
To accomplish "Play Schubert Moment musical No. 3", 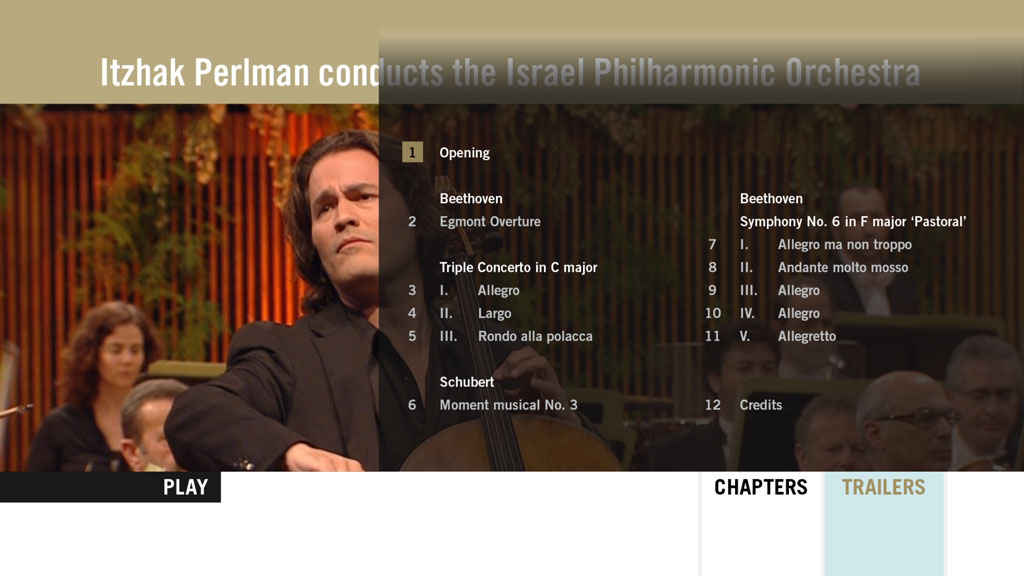I will pyautogui.click(x=508, y=406).
